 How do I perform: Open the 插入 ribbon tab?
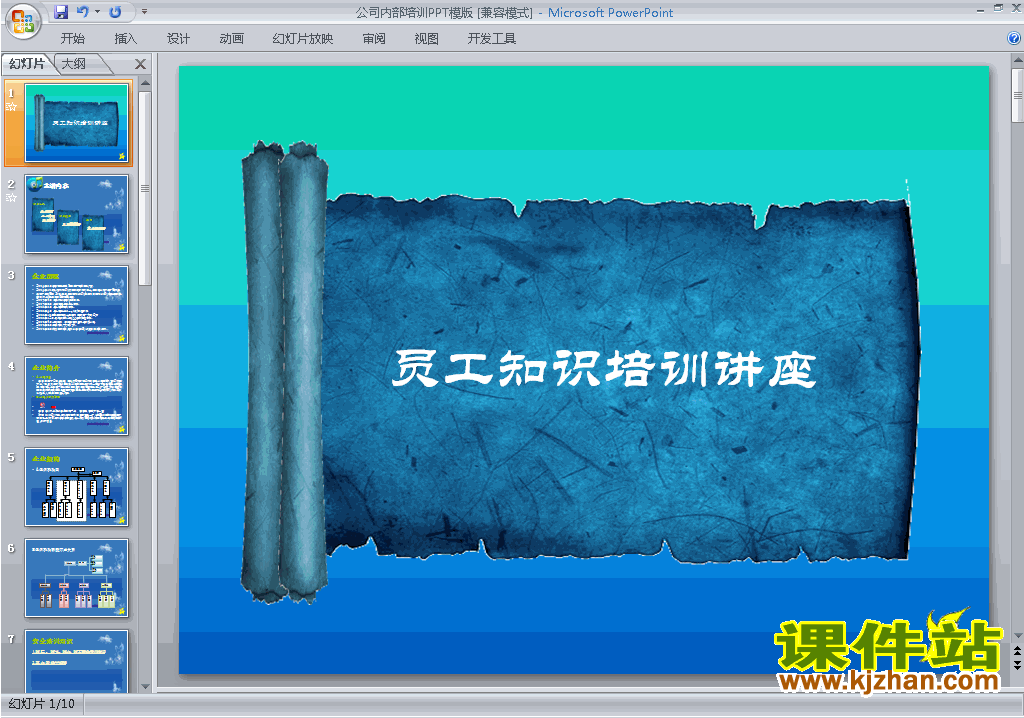click(x=125, y=39)
